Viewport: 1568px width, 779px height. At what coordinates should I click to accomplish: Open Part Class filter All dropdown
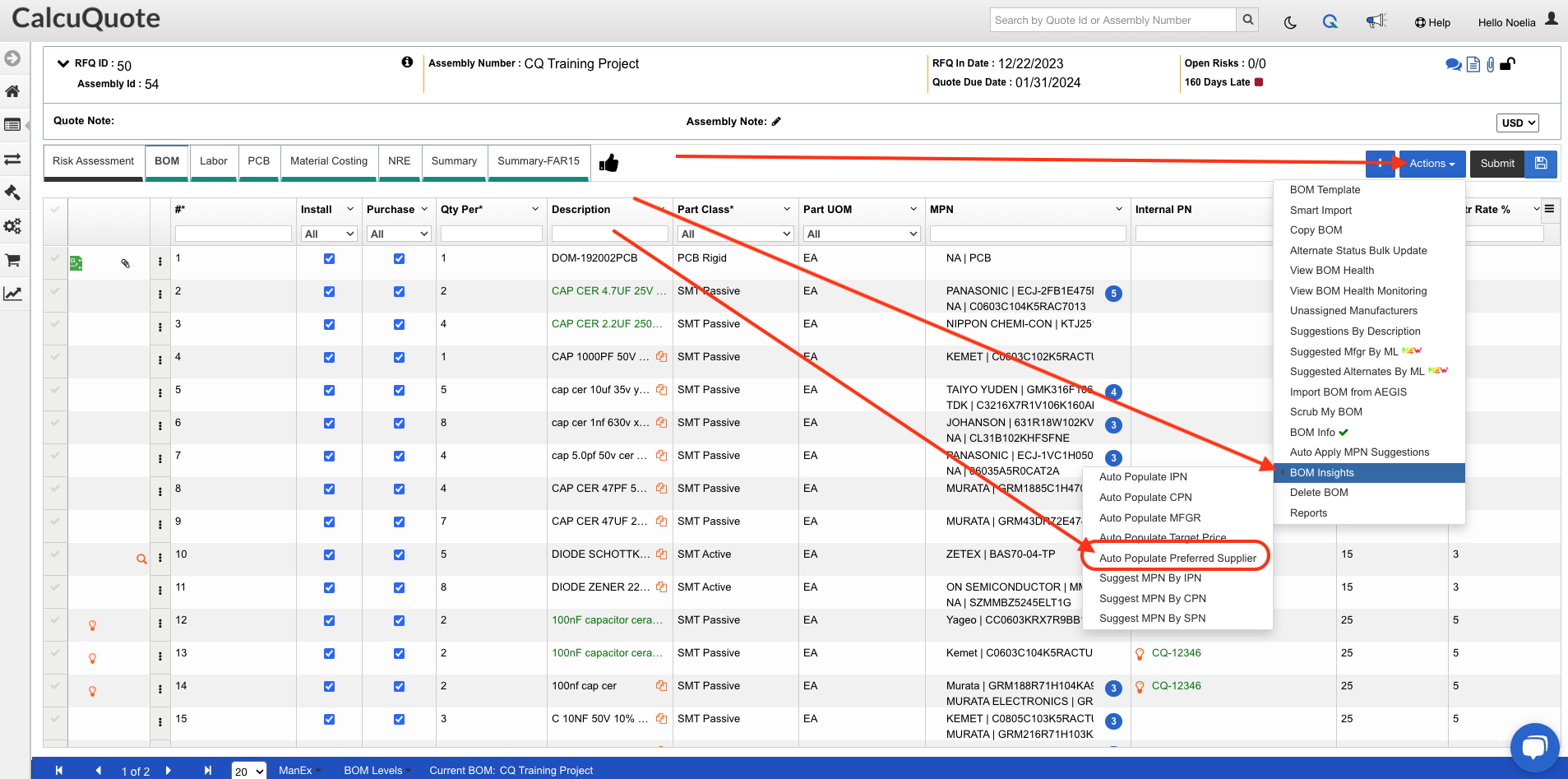[734, 234]
